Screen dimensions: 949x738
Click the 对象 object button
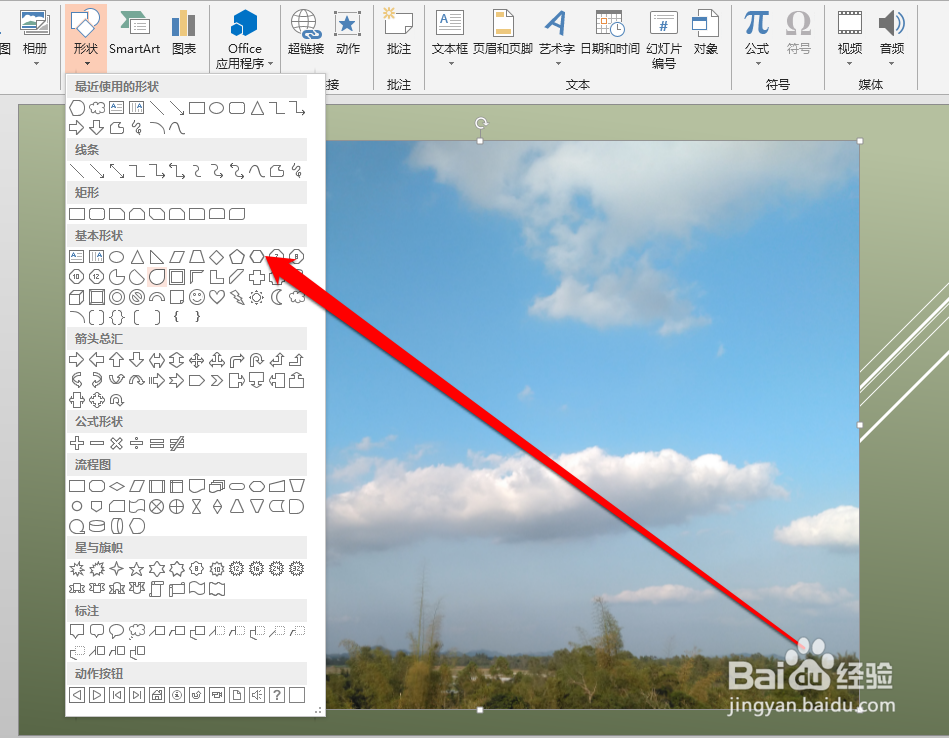706,33
